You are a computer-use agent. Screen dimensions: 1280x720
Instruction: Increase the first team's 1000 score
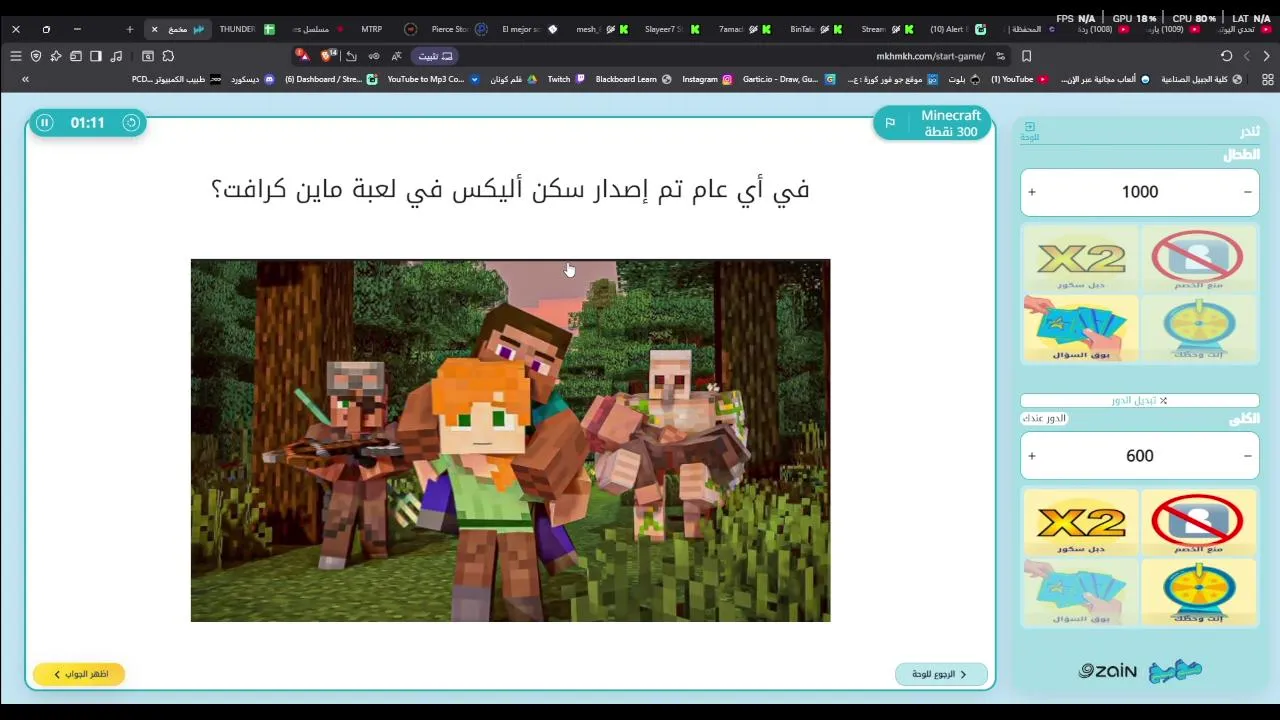coord(1032,192)
